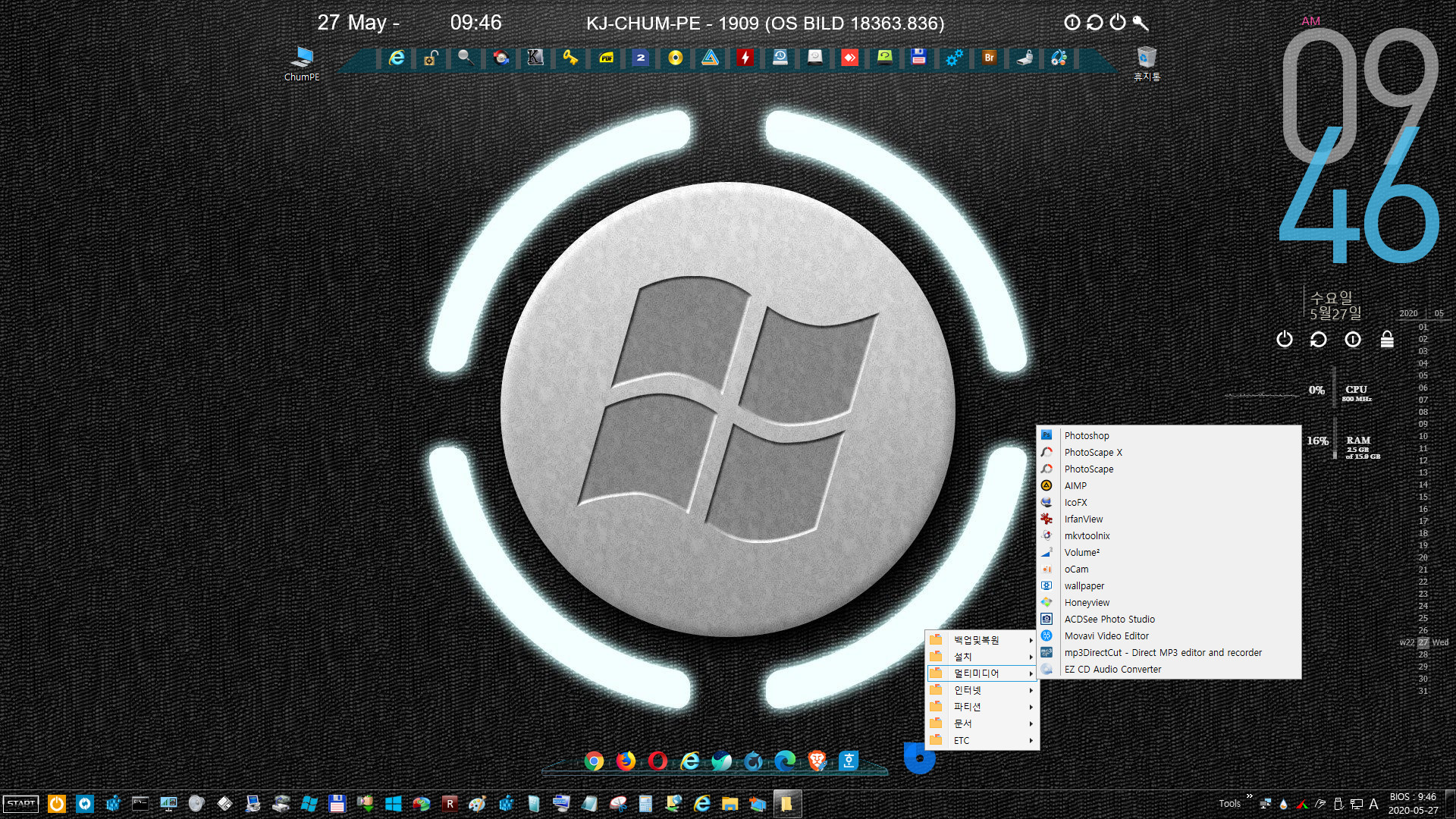Click the blue circular dock launcher icon
The image size is (1456, 819).
[x=919, y=758]
